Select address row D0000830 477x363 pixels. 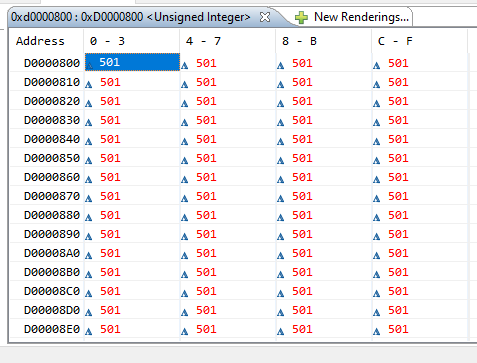[52, 120]
